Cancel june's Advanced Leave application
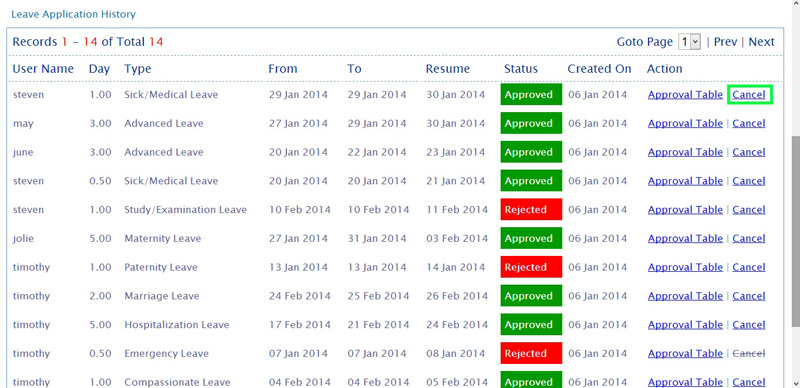The height and width of the screenshot is (388, 800). point(749,152)
